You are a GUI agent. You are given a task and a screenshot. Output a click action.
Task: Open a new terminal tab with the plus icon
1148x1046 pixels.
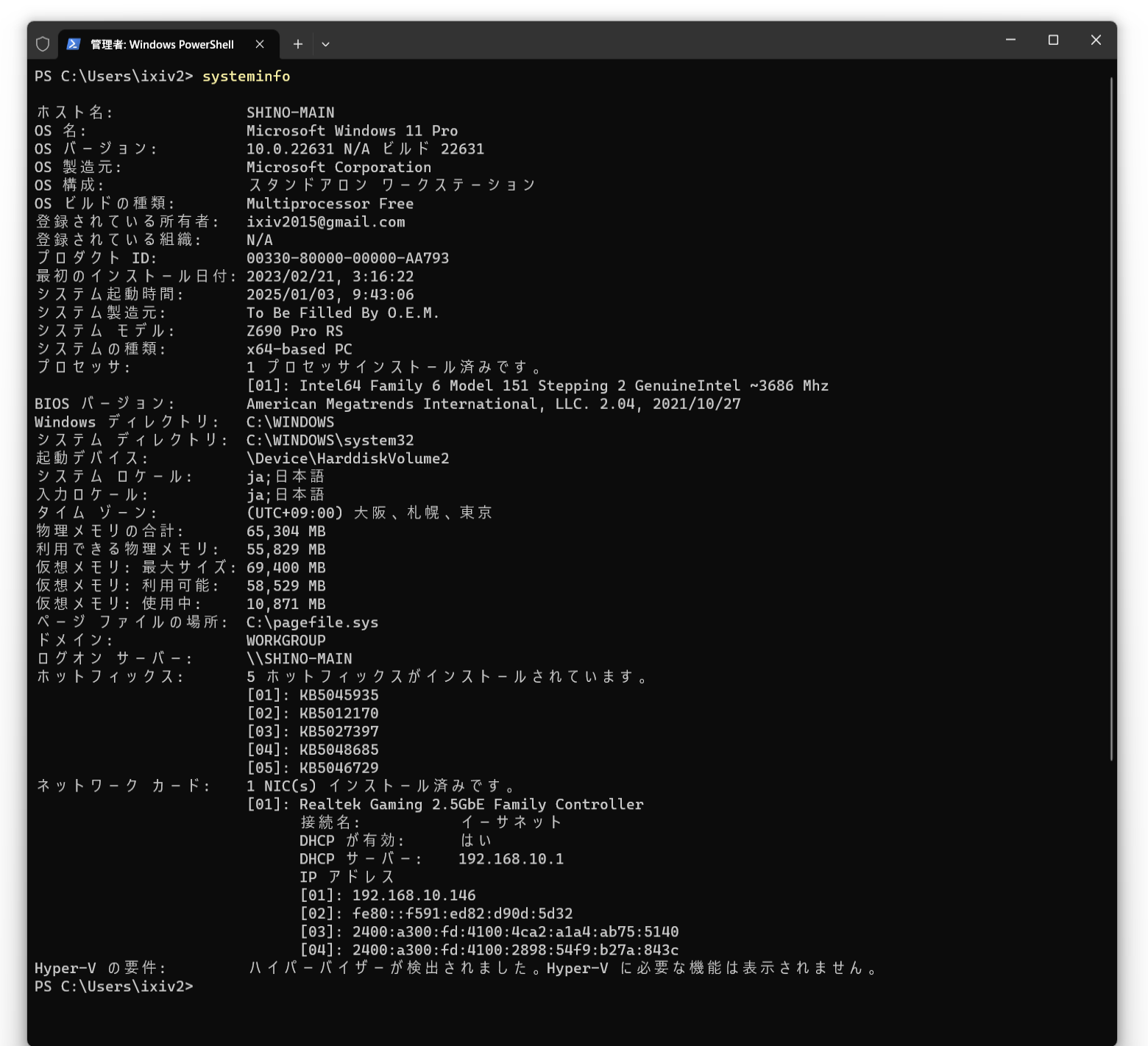pyautogui.click(x=298, y=43)
